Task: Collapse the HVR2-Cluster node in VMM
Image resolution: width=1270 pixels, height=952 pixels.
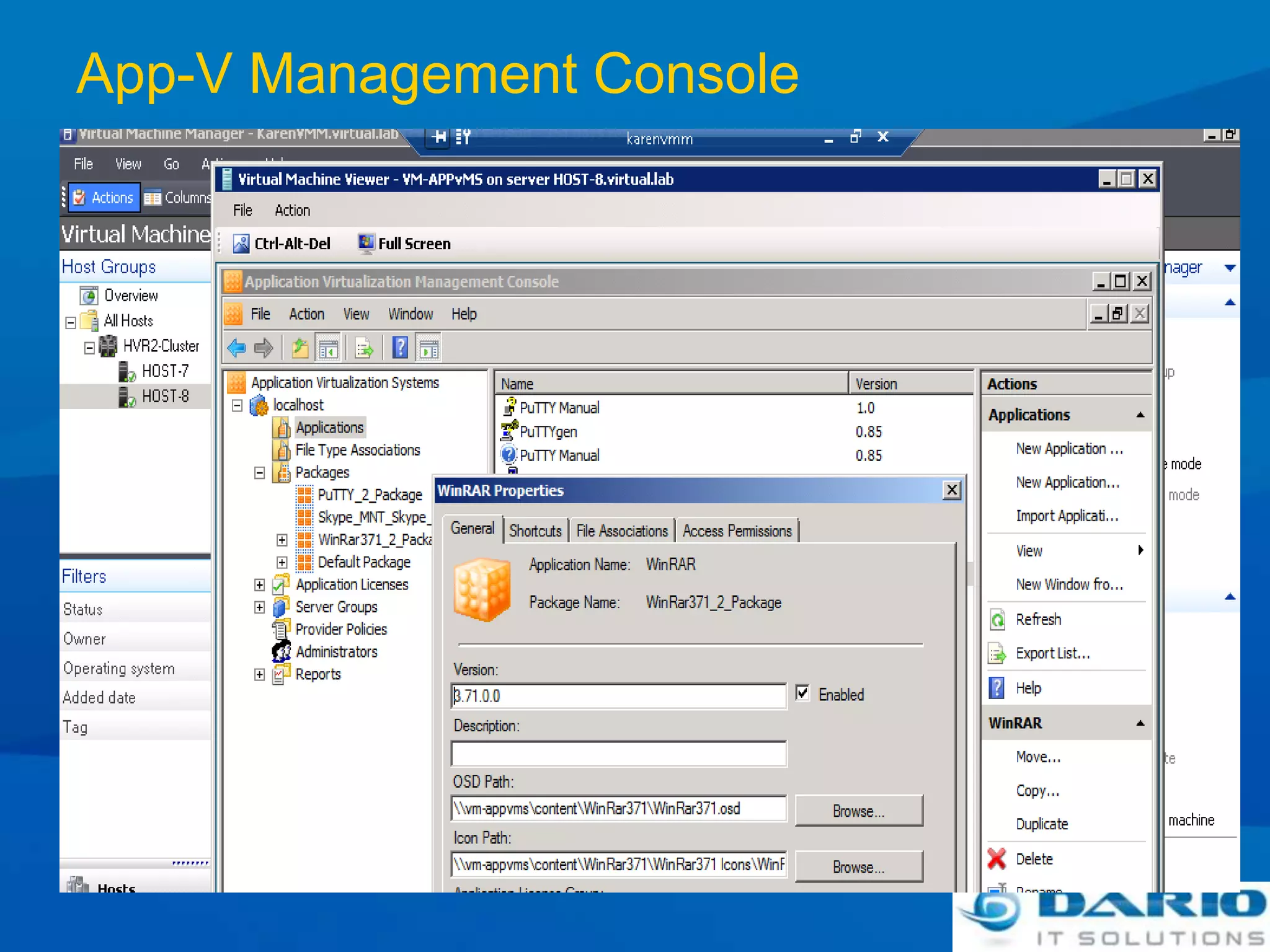Action: coord(90,348)
